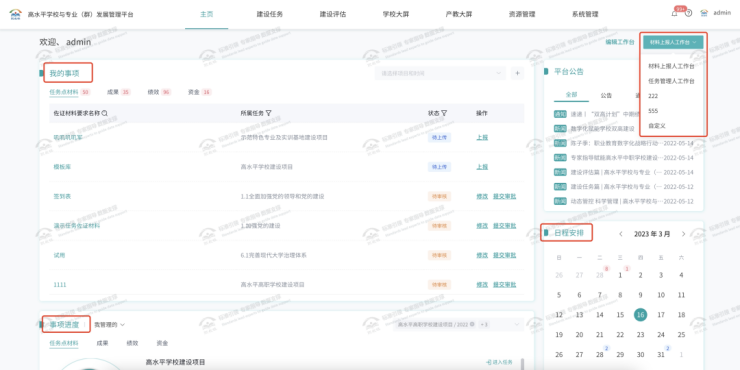Screen dimensions: 740x370
Task: Go to next month in the calendar
Action: coord(683,234)
